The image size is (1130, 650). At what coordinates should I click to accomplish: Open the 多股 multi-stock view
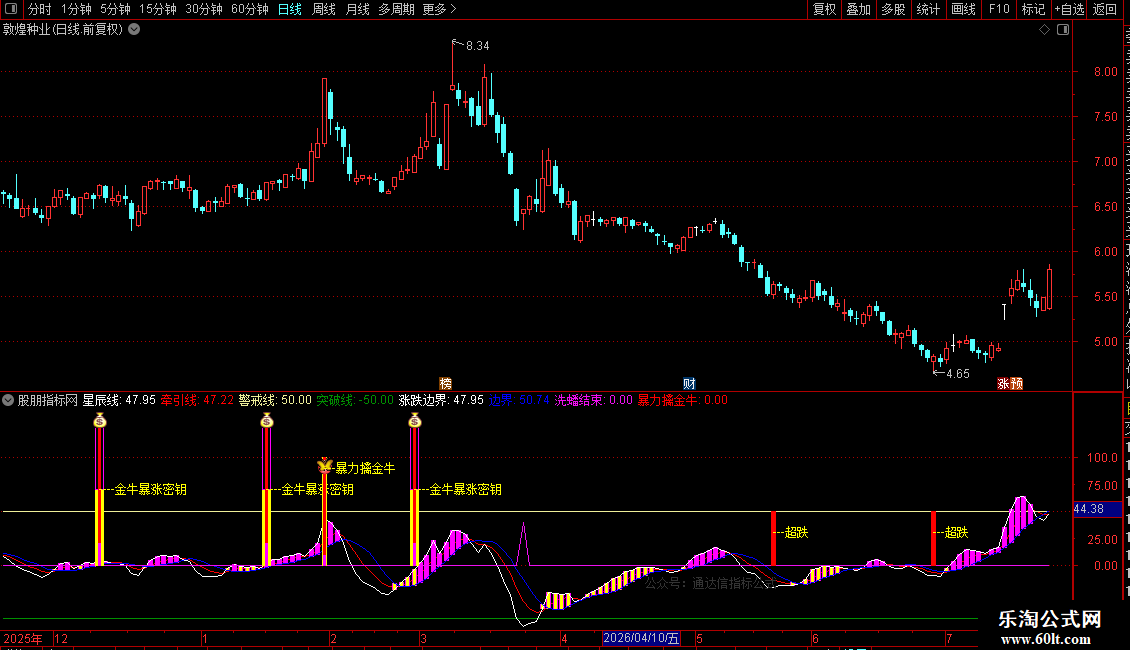click(x=893, y=9)
